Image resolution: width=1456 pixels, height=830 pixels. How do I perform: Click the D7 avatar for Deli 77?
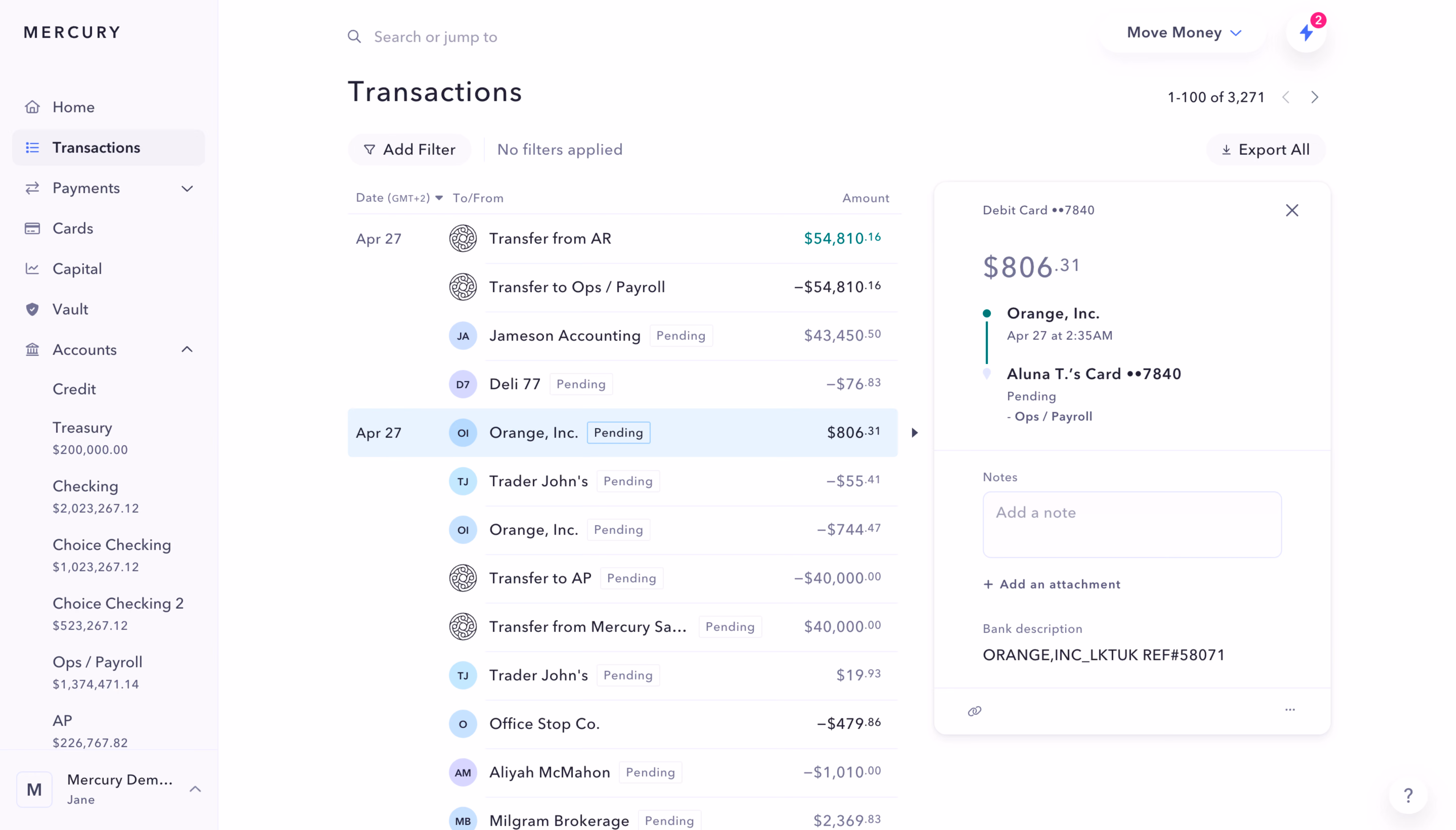(x=463, y=384)
